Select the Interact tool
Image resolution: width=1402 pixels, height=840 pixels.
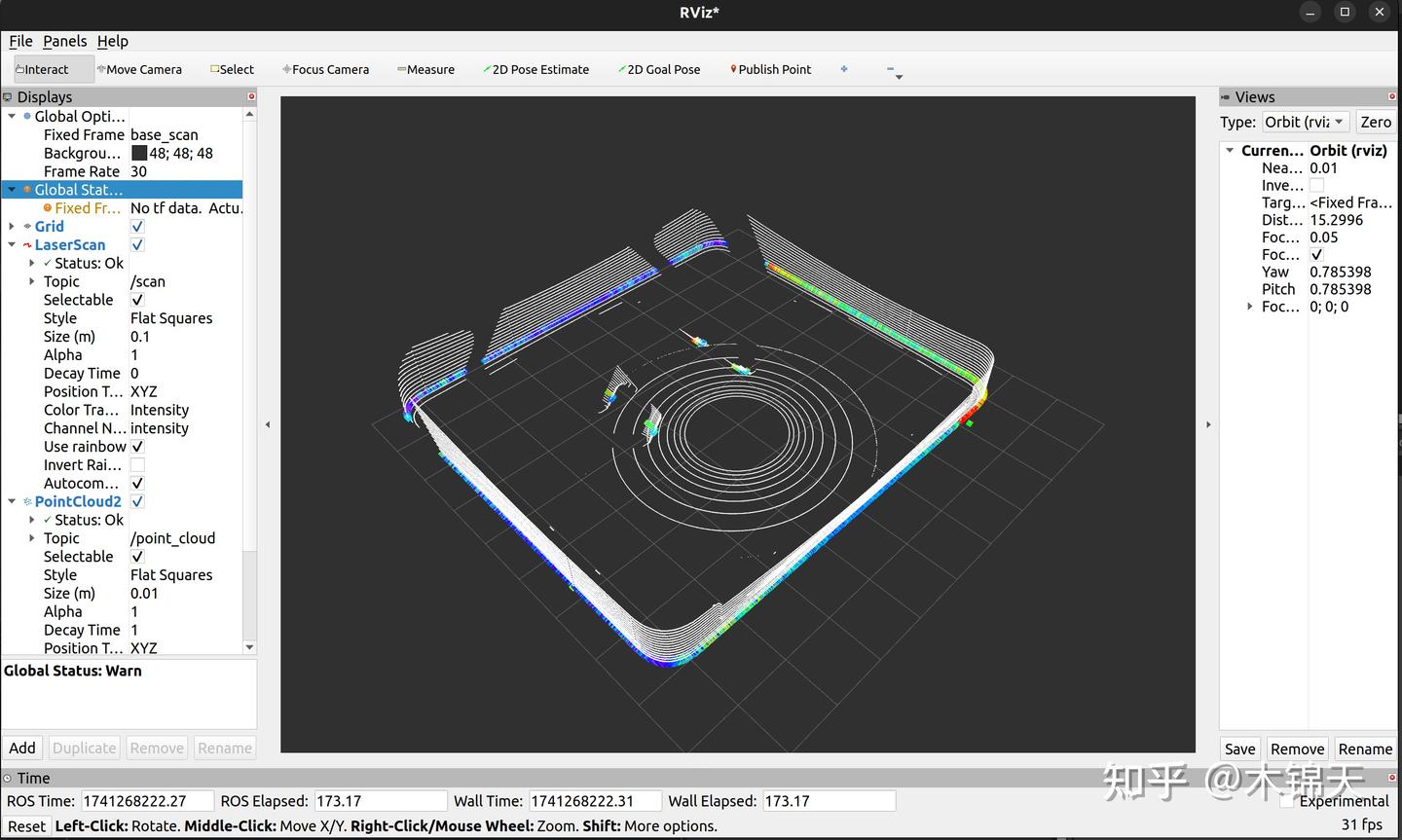pyautogui.click(x=54, y=69)
